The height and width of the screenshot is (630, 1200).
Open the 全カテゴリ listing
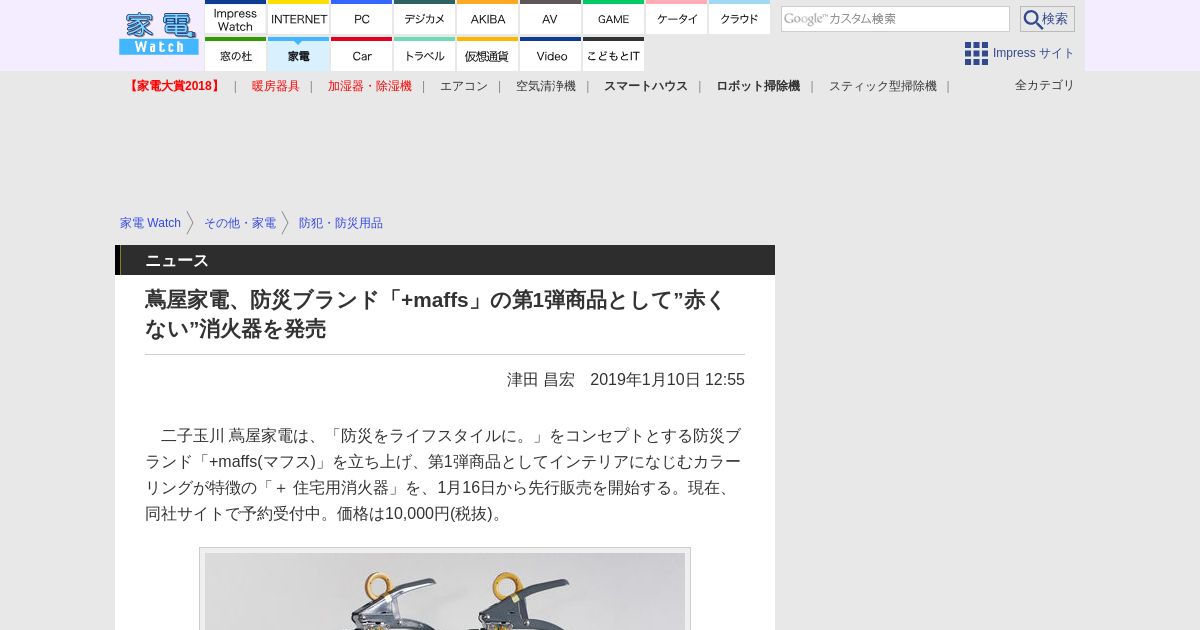coord(1045,85)
